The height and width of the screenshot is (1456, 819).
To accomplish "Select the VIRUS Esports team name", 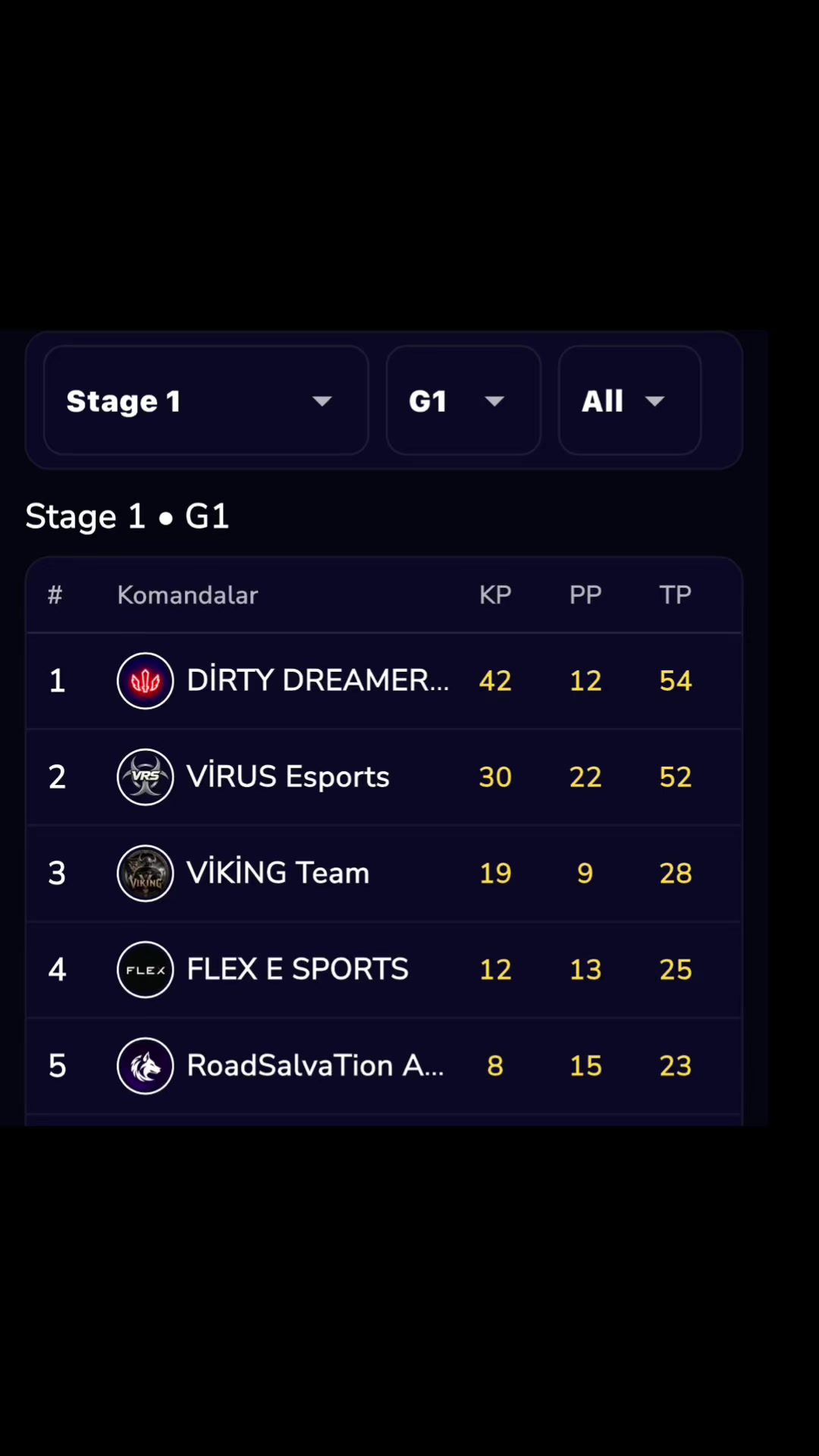I will (x=288, y=777).
